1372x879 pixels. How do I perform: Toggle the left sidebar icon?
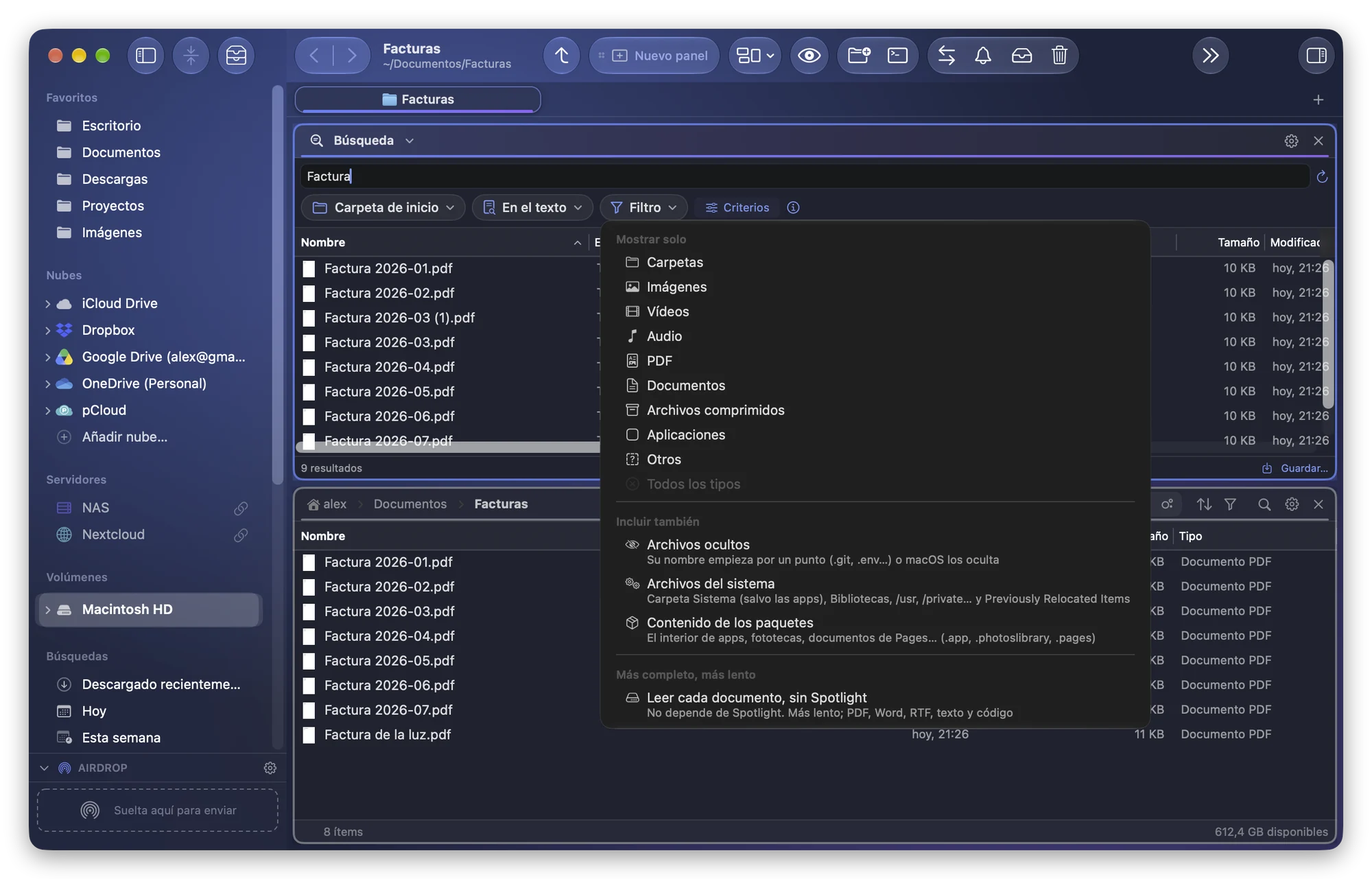click(145, 56)
